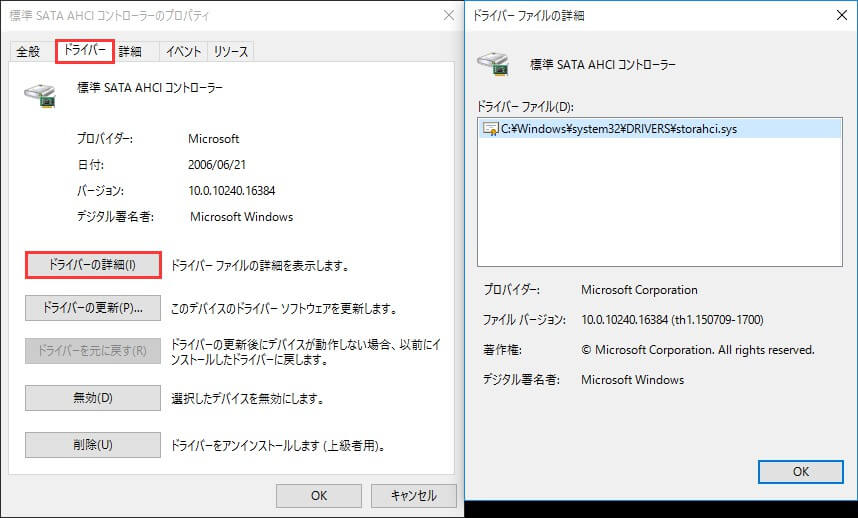The height and width of the screenshot is (518, 858).
Task: Switch to the リソース tab
Action: [230, 51]
